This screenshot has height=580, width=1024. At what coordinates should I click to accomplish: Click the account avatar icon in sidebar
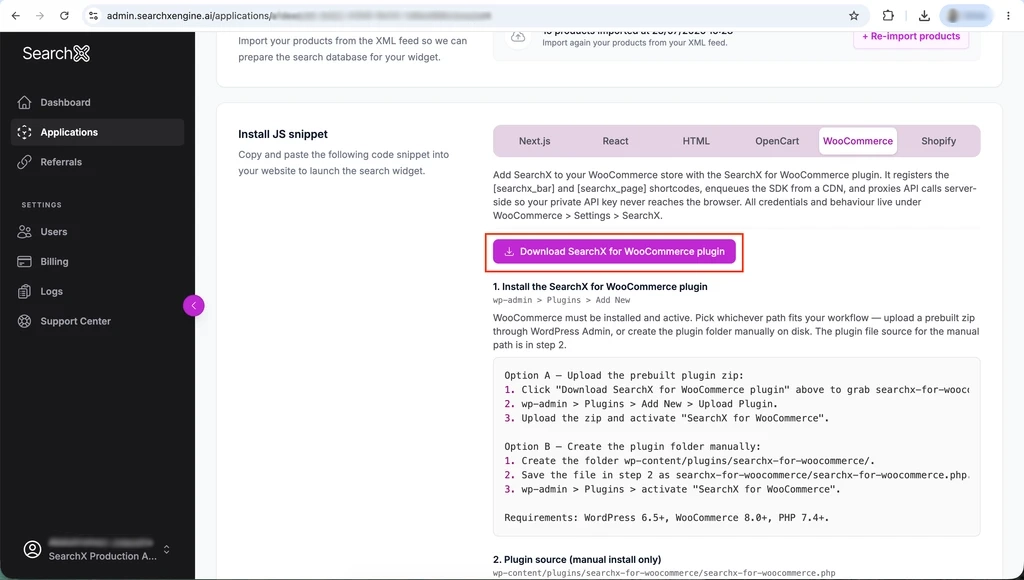tap(32, 549)
